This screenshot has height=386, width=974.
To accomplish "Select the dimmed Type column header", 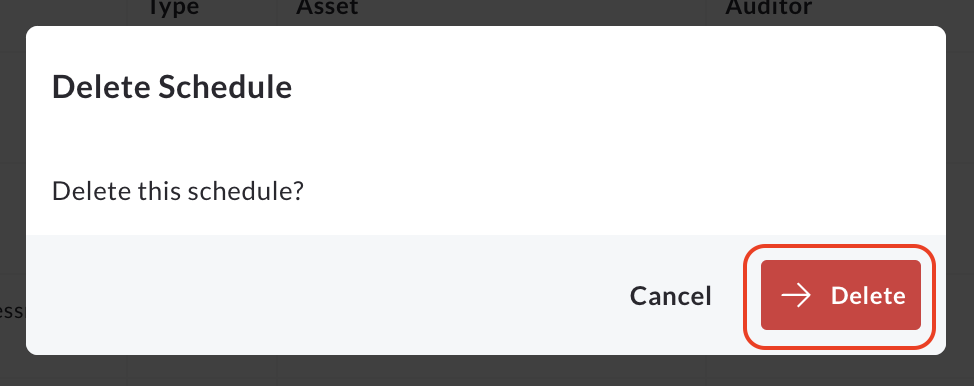I will coord(173,7).
